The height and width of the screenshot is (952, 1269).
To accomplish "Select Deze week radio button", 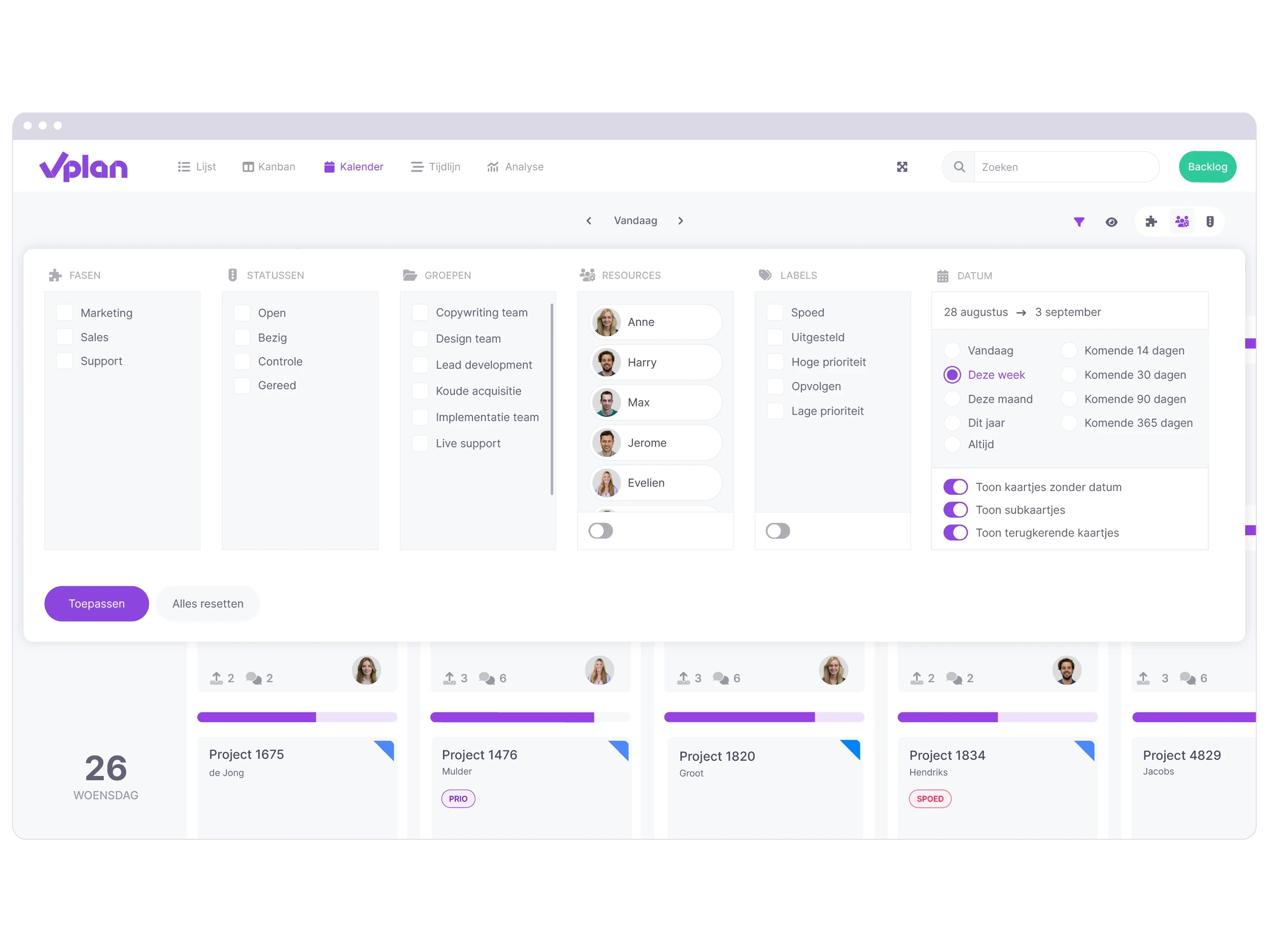I will [952, 374].
